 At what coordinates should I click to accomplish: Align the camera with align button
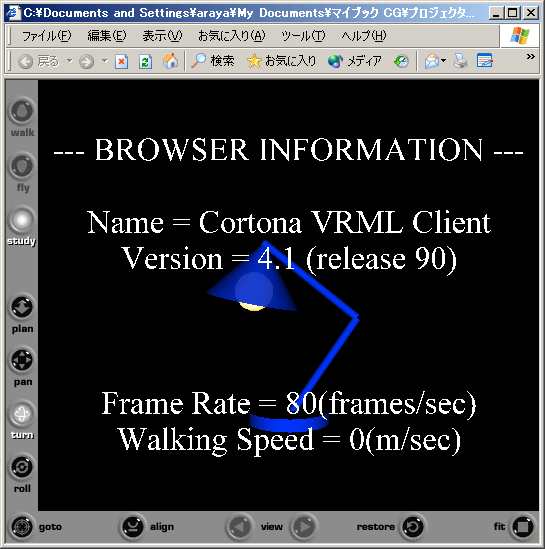[x=133, y=526]
